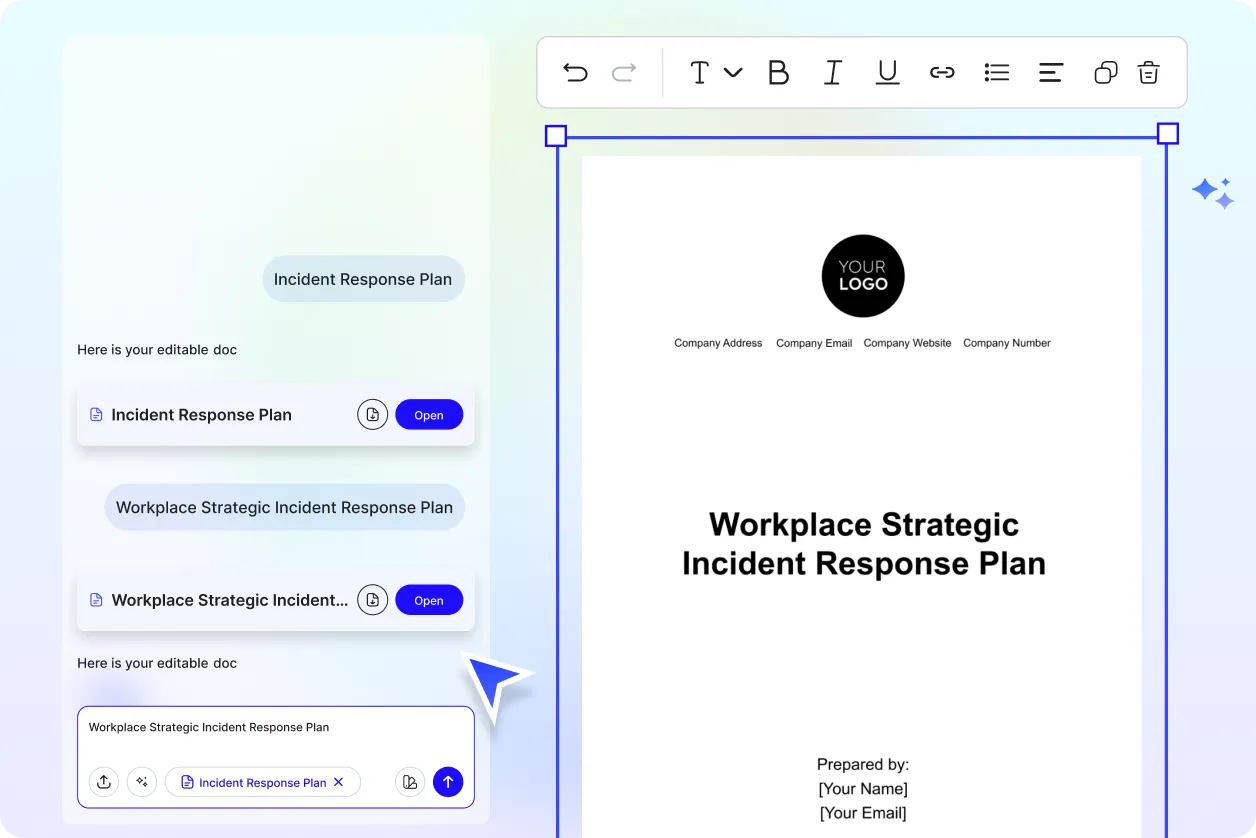
Task: Duplicate the selected element
Action: tap(1105, 72)
